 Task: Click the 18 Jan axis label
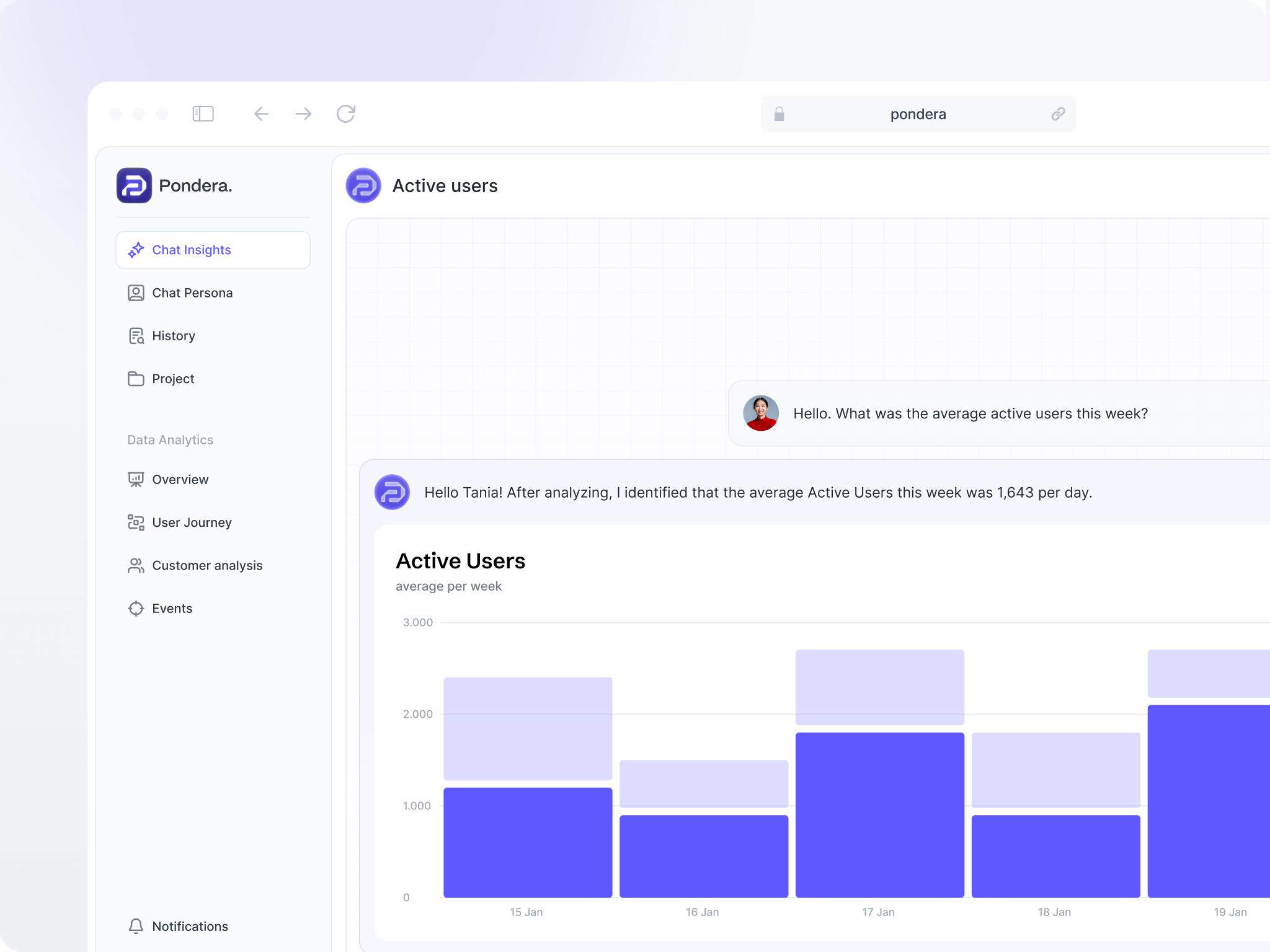coord(1054,912)
